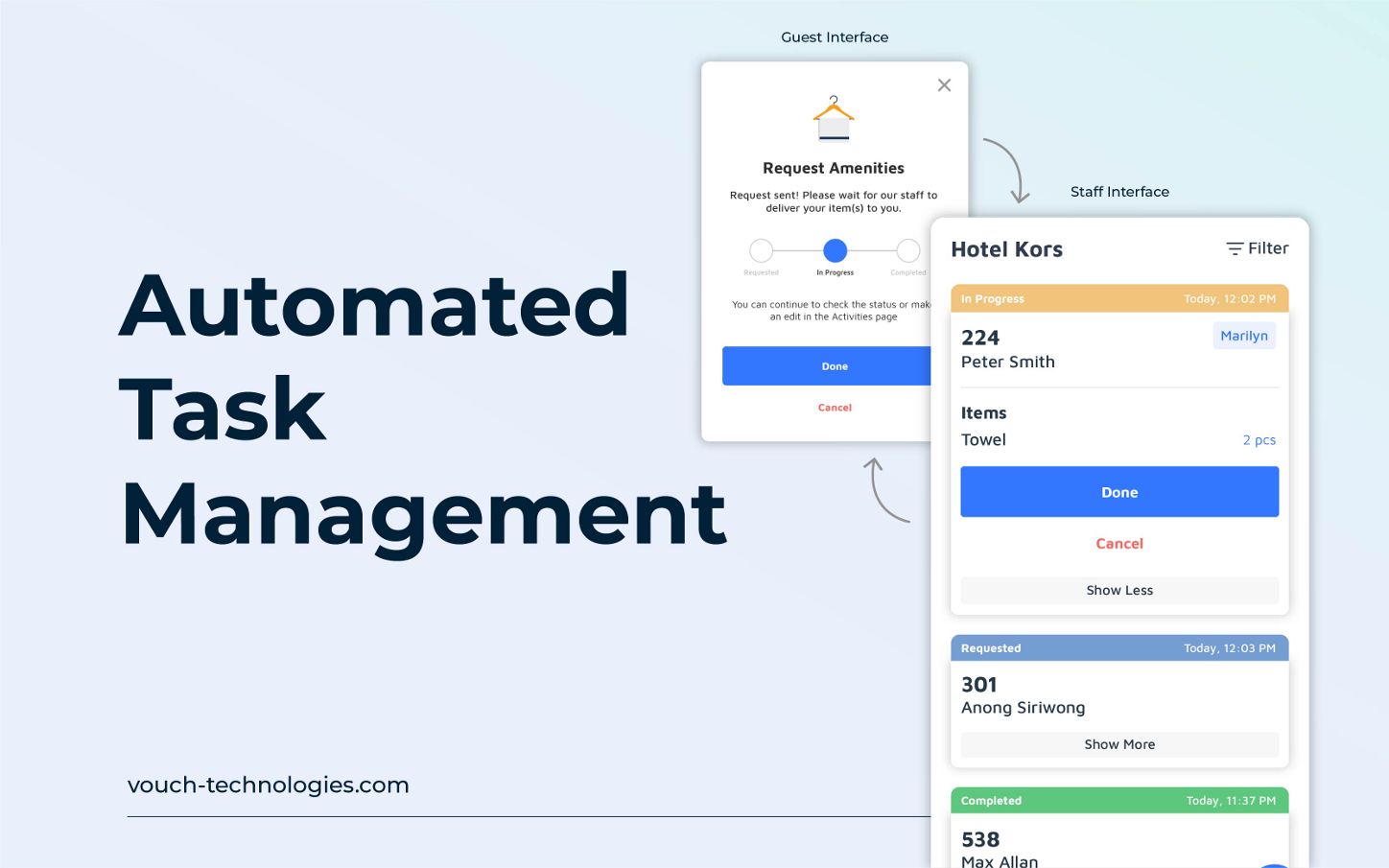Image resolution: width=1389 pixels, height=868 pixels.
Task: Click the Today, 12:02 PM timestamp
Action: point(1230,299)
